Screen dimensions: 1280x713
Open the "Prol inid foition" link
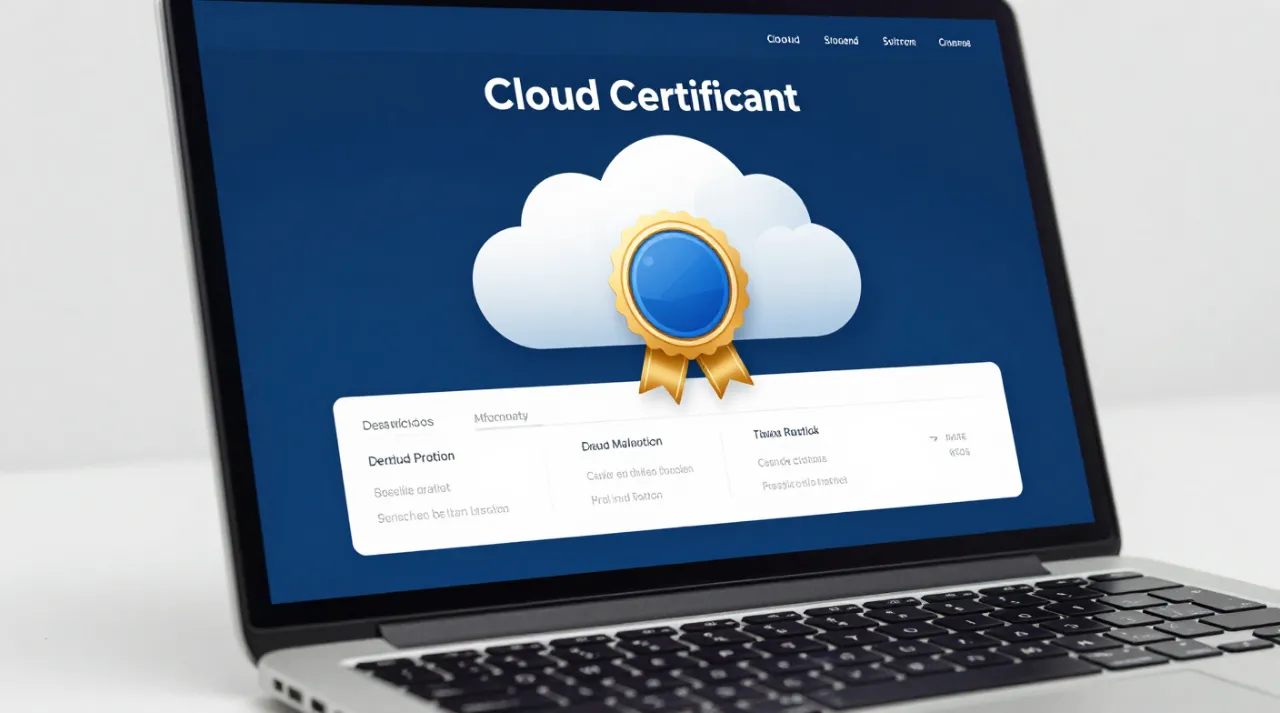point(627,498)
